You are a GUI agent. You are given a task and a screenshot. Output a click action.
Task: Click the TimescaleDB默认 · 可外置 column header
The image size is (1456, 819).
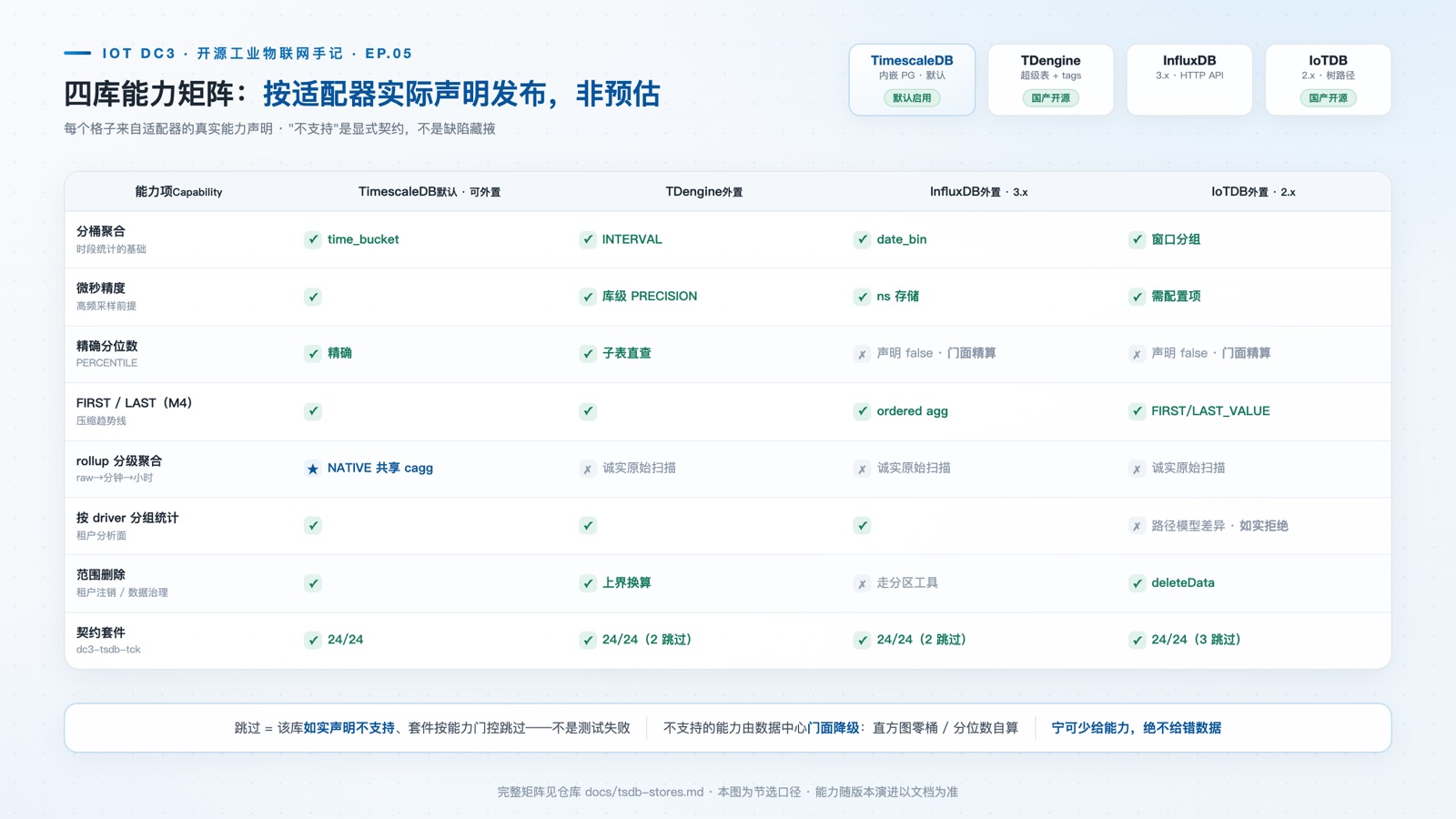point(430,192)
